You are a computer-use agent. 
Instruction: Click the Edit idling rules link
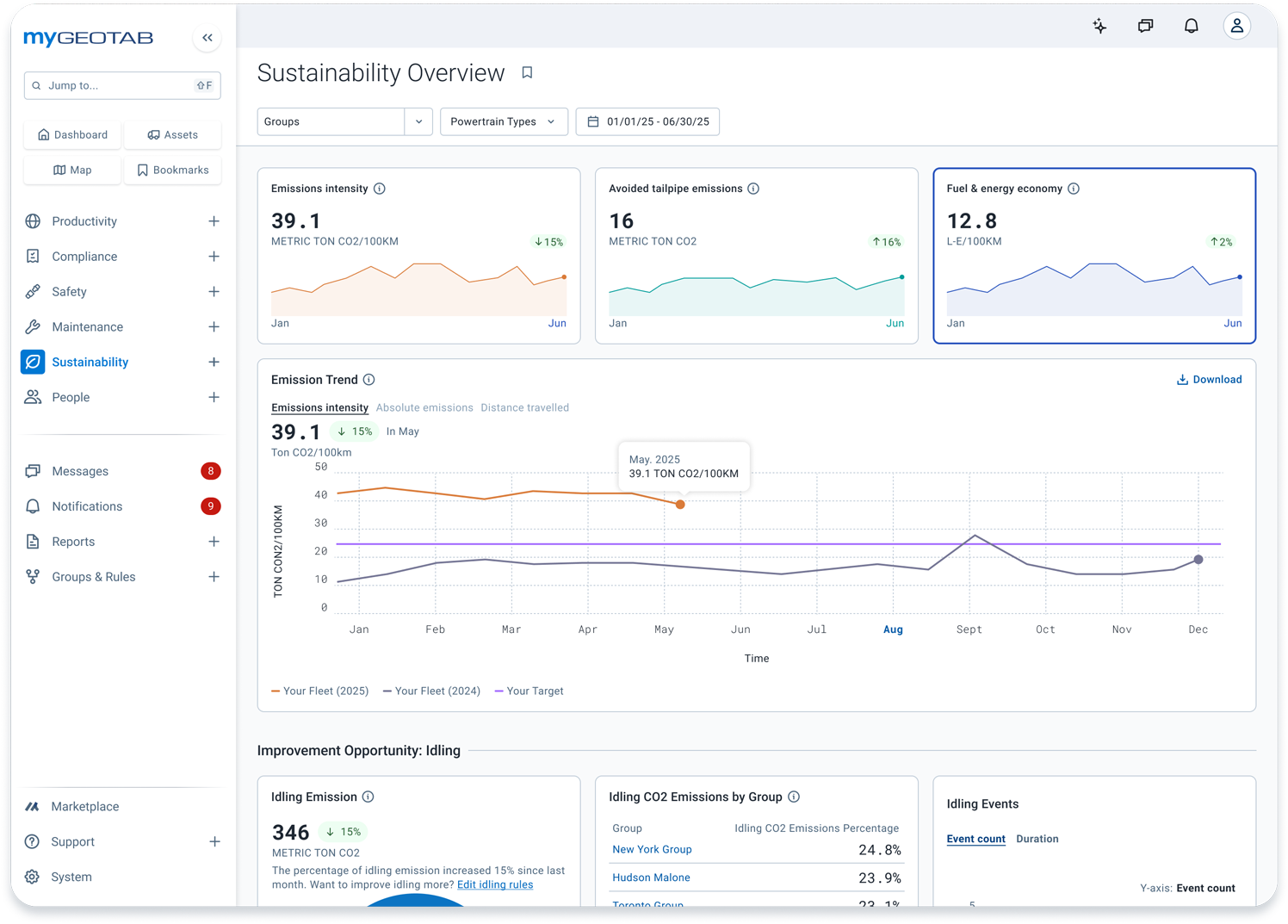pos(494,884)
